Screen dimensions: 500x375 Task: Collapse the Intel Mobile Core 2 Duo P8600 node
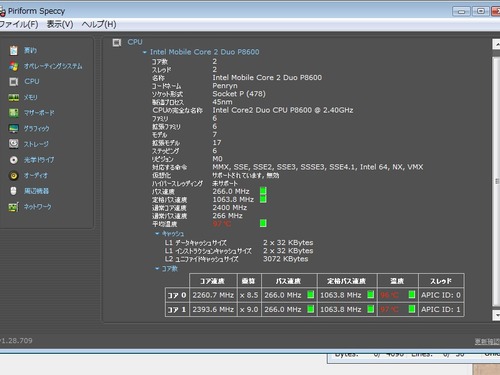[x=145, y=52]
